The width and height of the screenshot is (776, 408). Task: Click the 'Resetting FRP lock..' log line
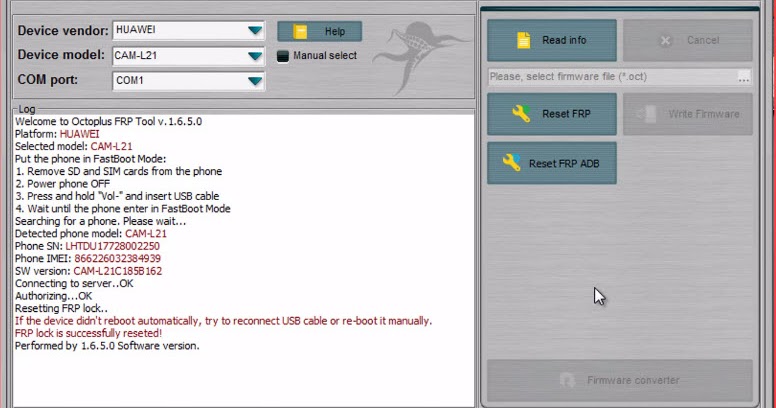[61, 308]
